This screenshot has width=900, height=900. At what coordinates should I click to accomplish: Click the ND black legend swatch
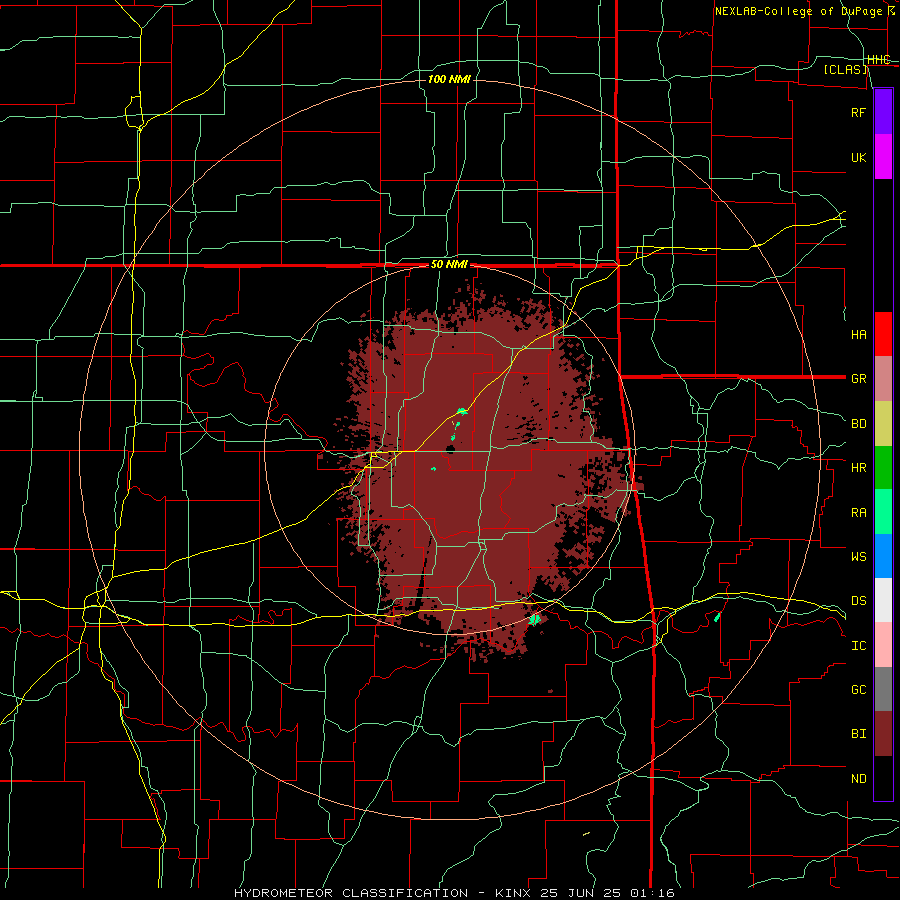coord(883,778)
